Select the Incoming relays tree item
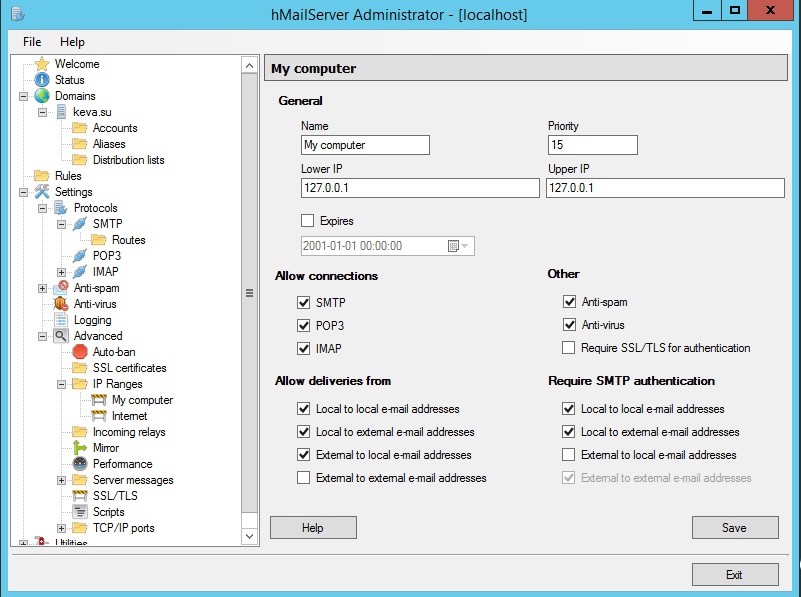This screenshot has height=597, width=801. (x=129, y=432)
